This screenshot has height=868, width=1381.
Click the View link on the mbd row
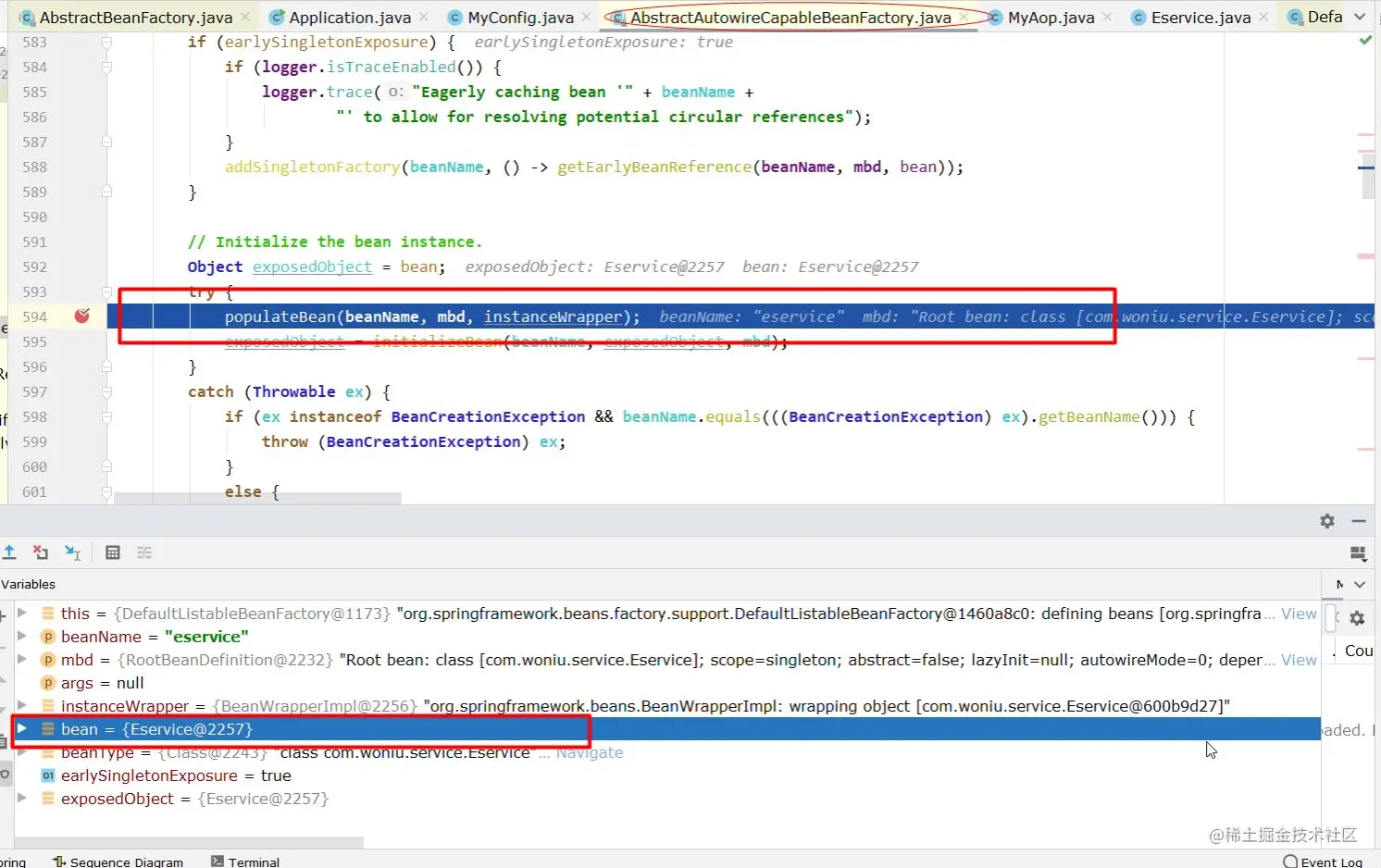1299,660
